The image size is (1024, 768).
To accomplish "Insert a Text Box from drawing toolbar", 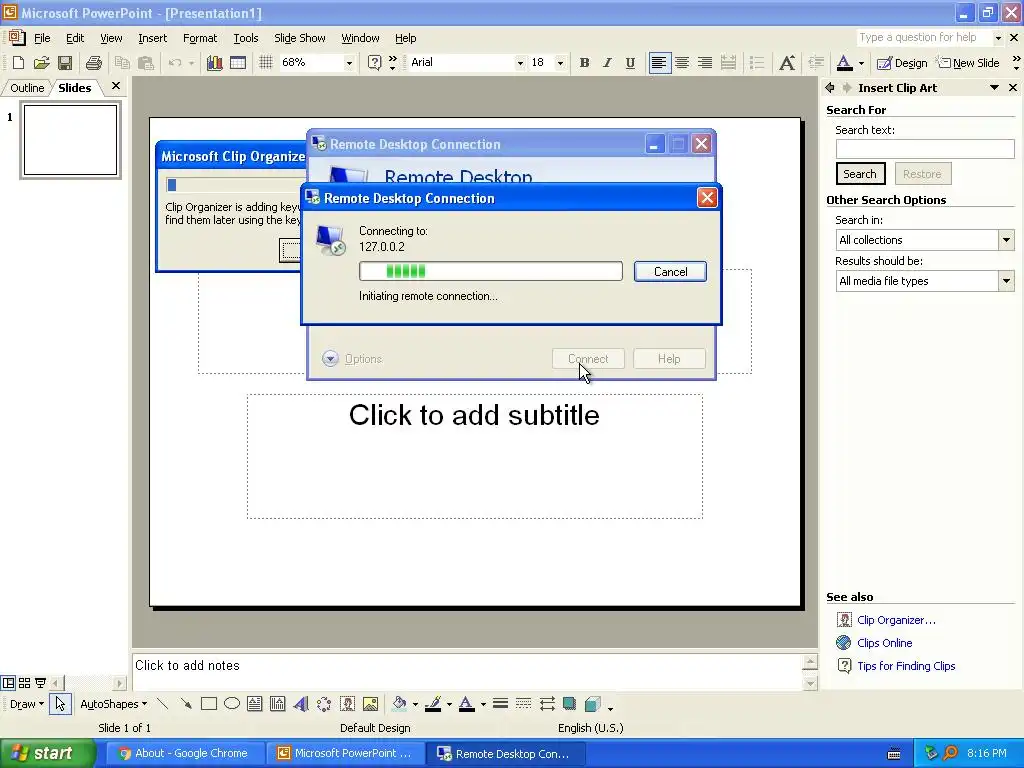I will (255, 704).
